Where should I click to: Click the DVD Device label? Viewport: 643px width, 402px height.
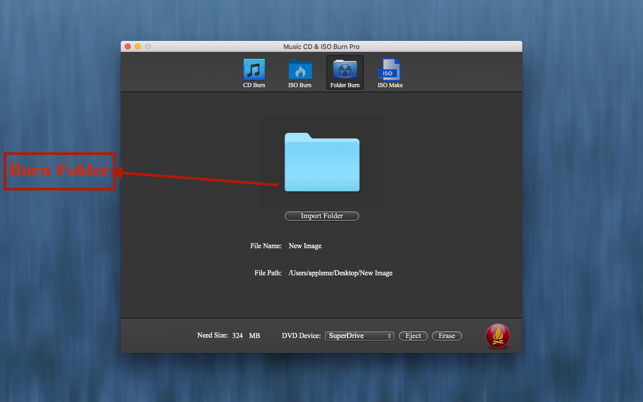pyautogui.click(x=301, y=336)
